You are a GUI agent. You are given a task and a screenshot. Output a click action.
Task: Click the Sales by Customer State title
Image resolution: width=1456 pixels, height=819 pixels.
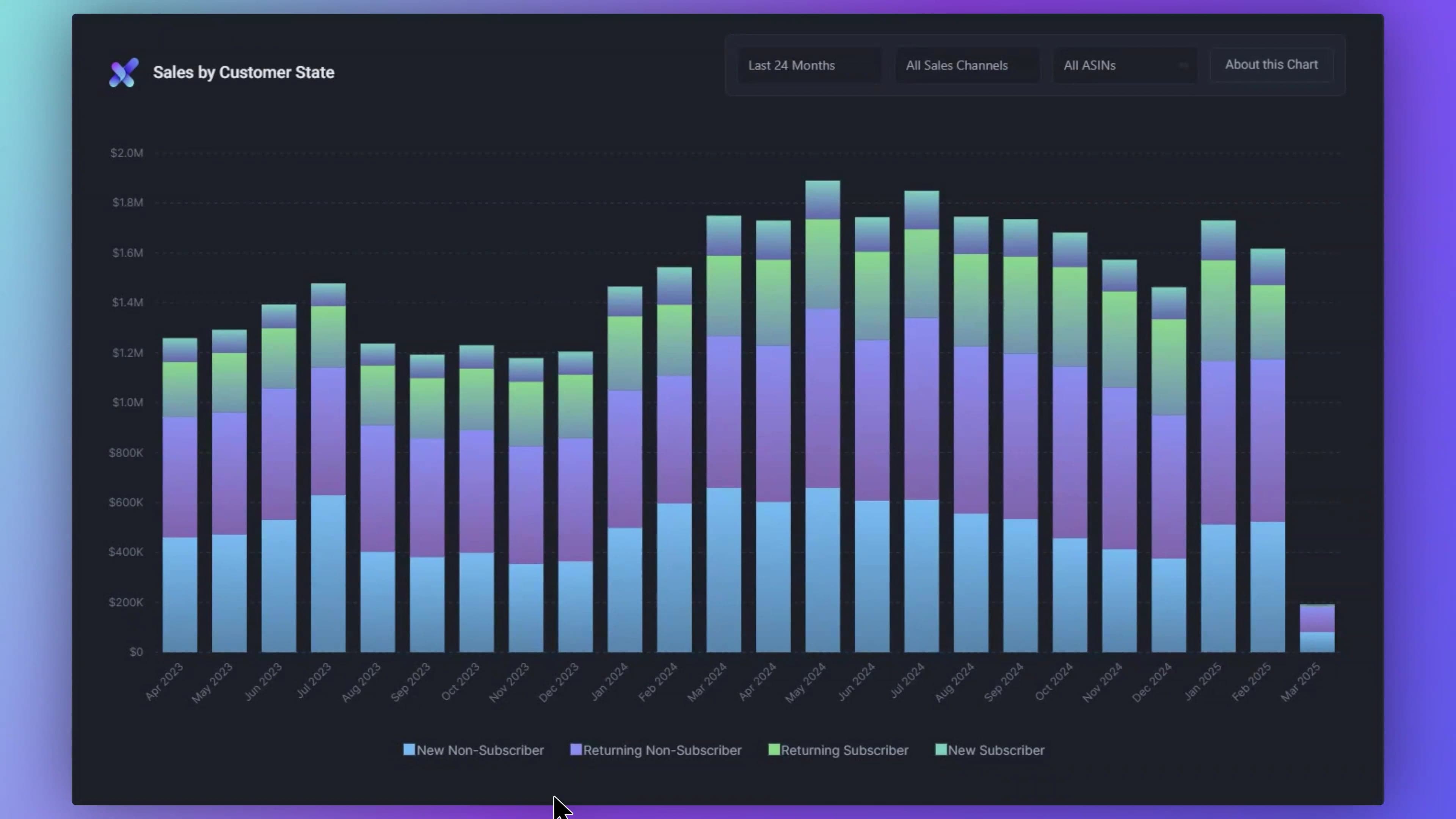(243, 72)
